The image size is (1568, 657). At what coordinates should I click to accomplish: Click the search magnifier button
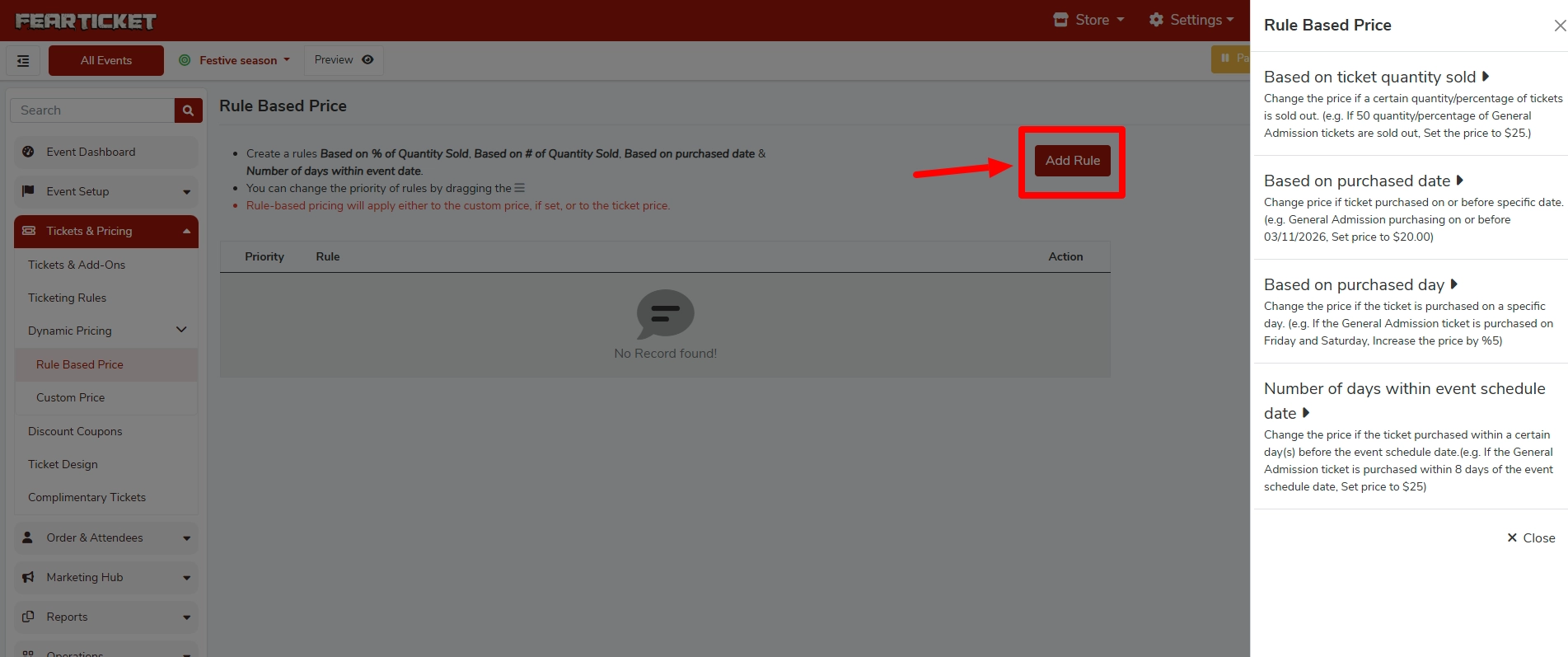tap(188, 110)
